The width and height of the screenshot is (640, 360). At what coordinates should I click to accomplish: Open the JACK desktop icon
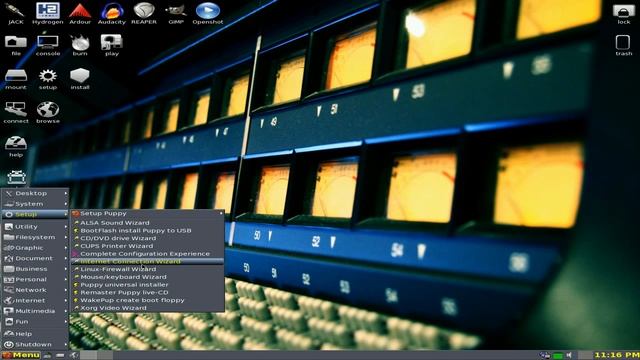click(16, 13)
